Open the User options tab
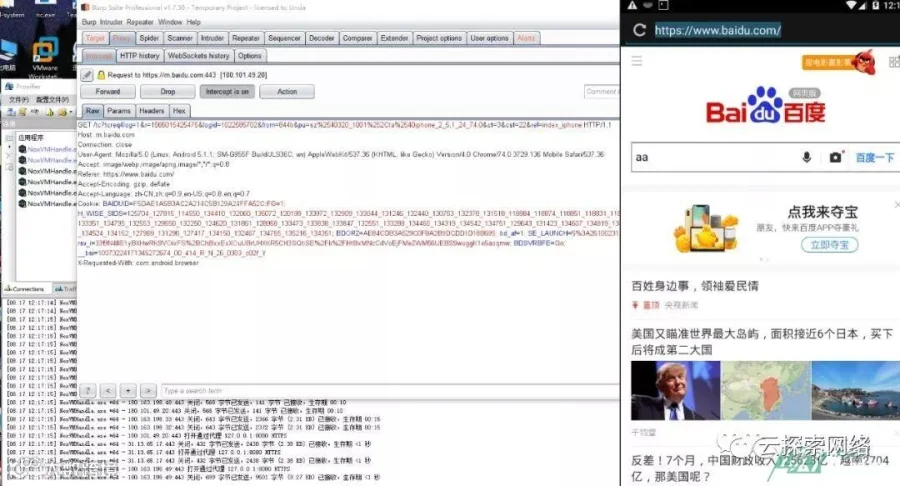Image resolution: width=900 pixels, height=486 pixels. click(490, 38)
